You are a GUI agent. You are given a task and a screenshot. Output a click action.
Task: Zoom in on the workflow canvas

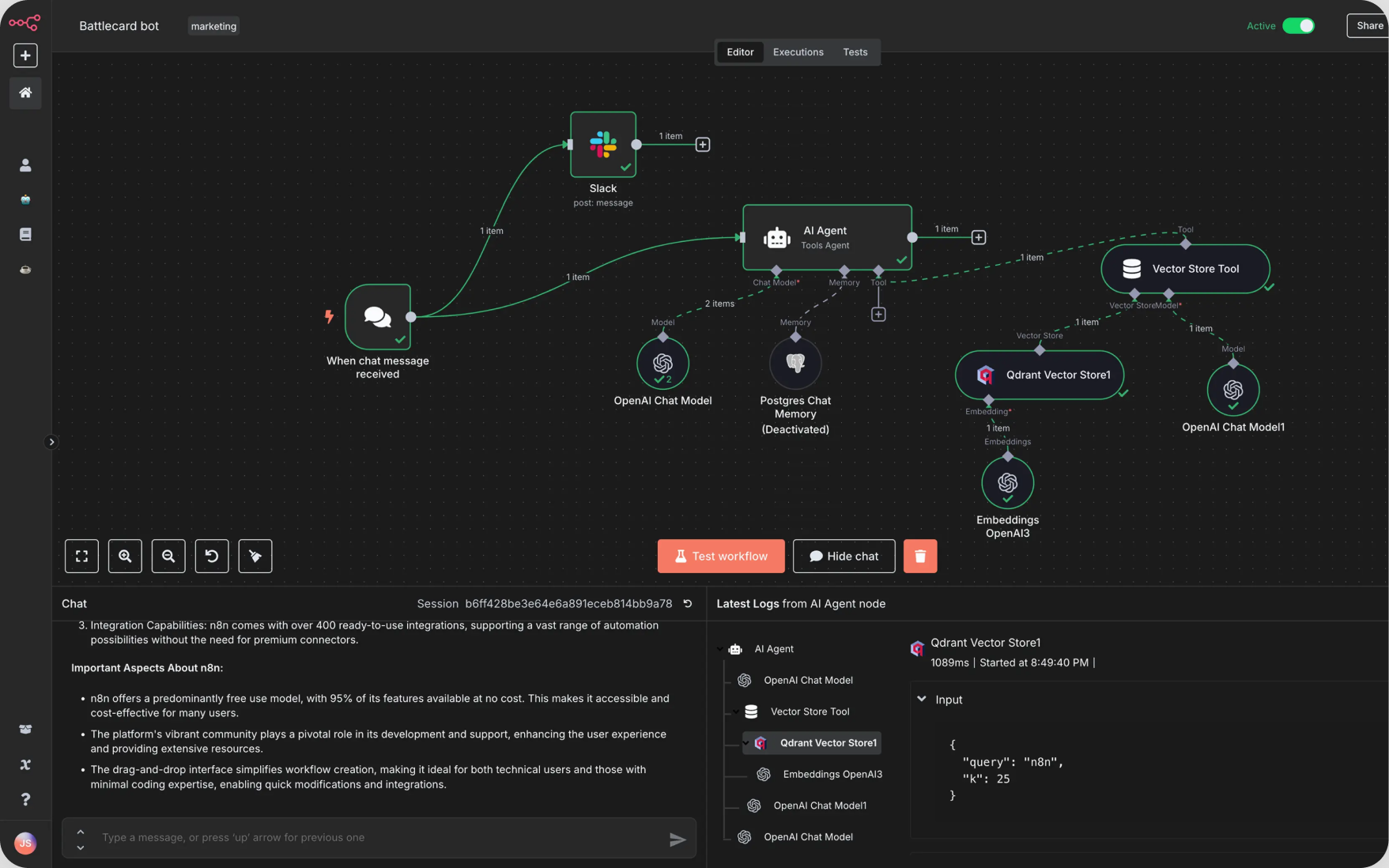pos(125,556)
